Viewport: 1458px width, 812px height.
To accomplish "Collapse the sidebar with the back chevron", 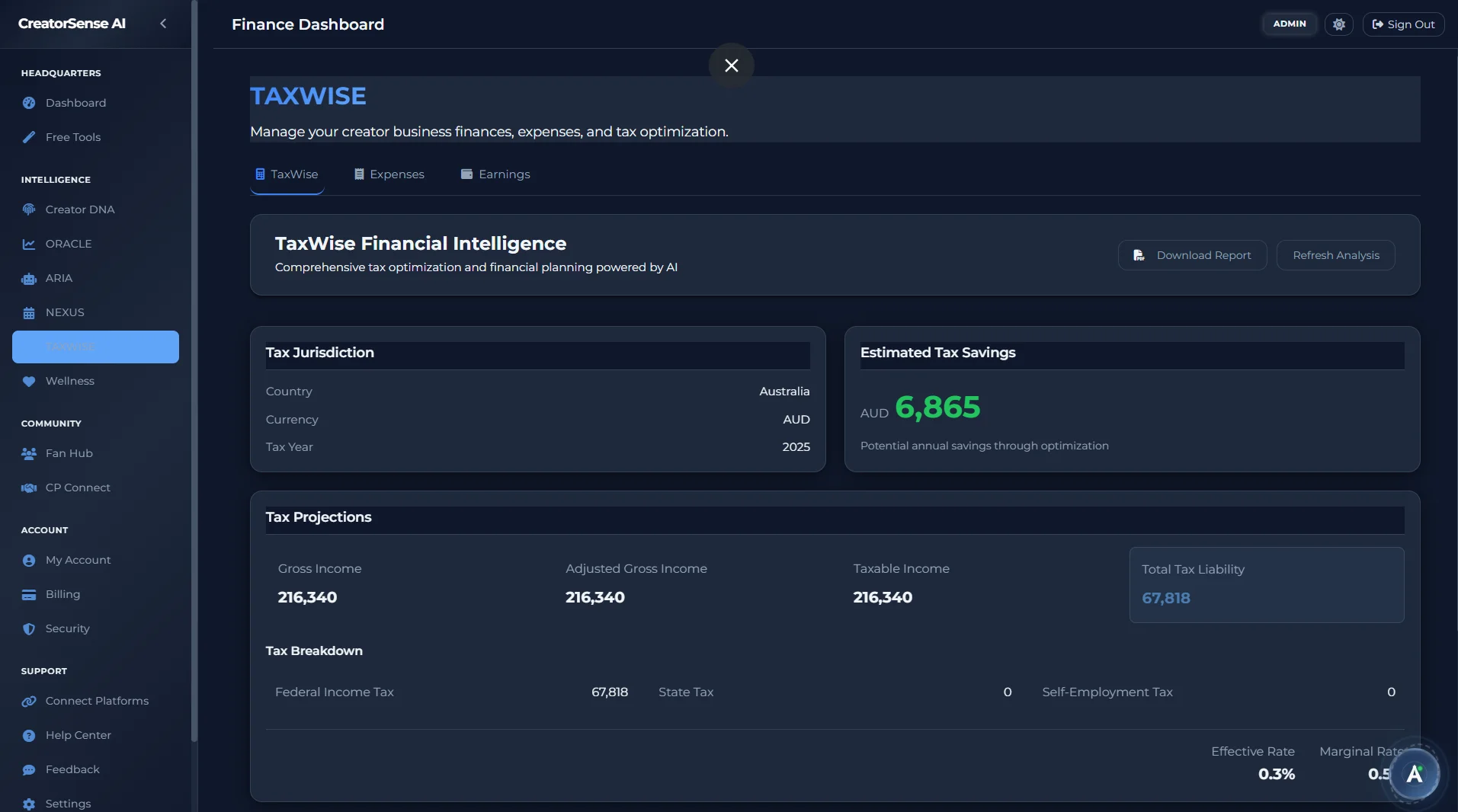I will 163,24.
